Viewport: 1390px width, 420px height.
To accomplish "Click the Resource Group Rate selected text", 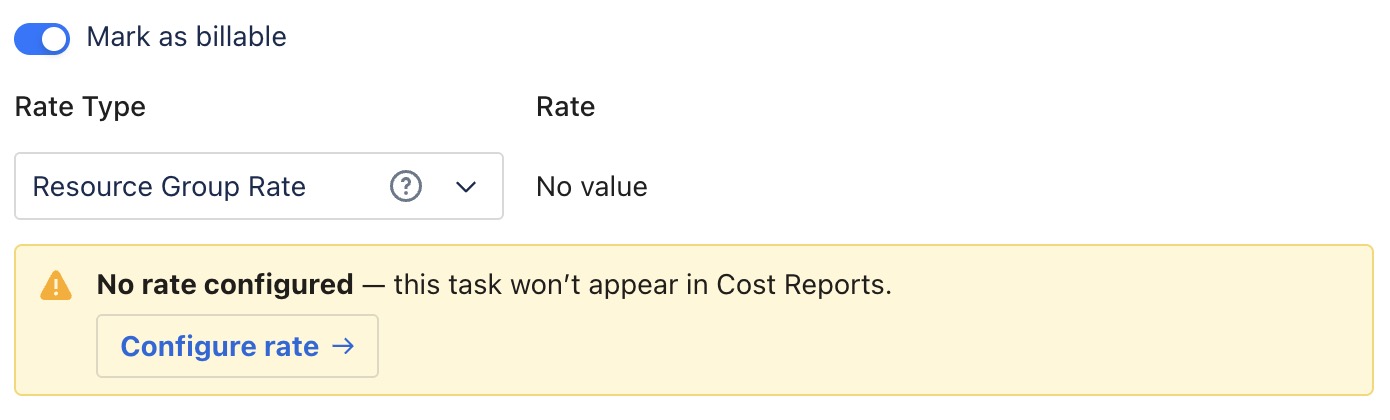I will pos(169,187).
